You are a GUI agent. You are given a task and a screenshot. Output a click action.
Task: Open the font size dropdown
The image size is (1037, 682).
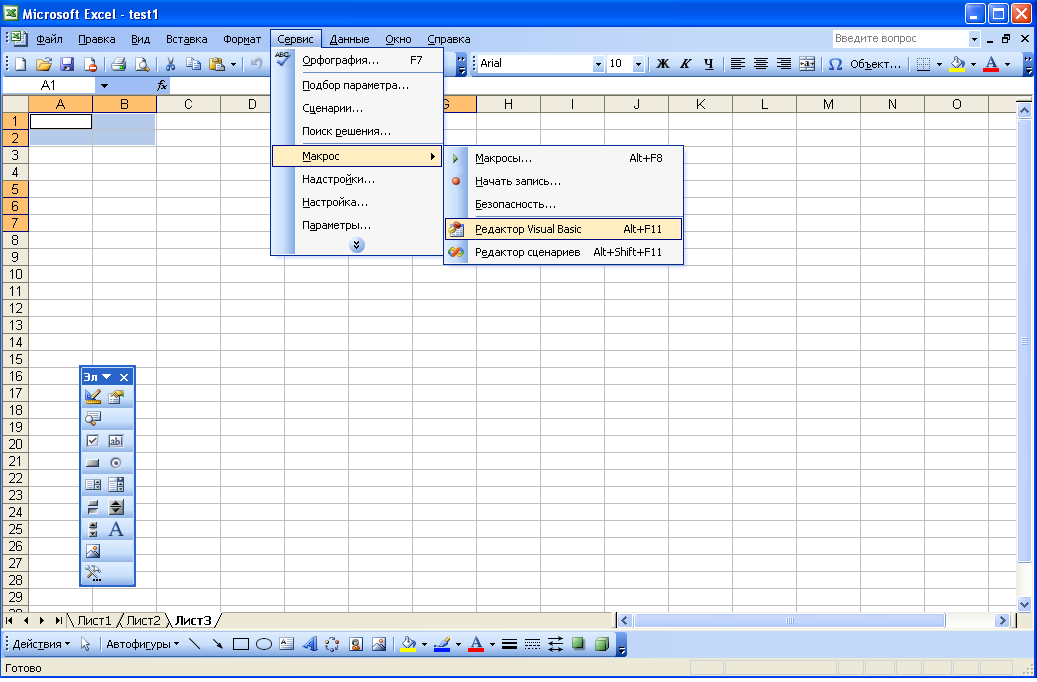click(638, 64)
